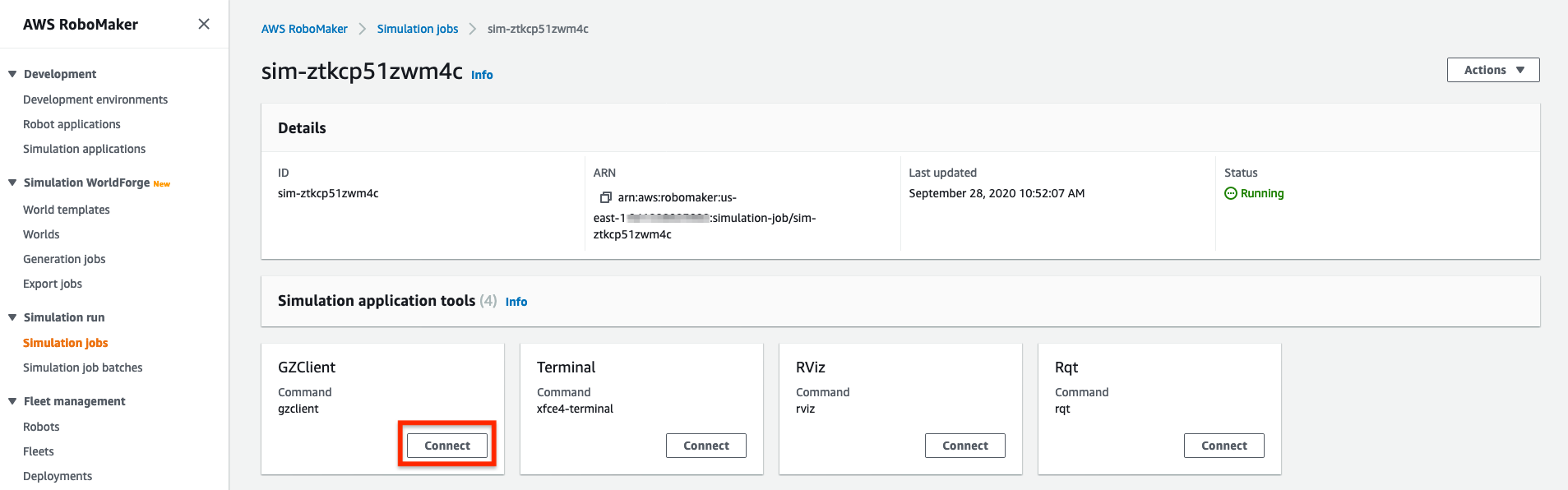Screen dimensions: 1568x490
Task: Click the RViz card title
Action: (x=811, y=367)
